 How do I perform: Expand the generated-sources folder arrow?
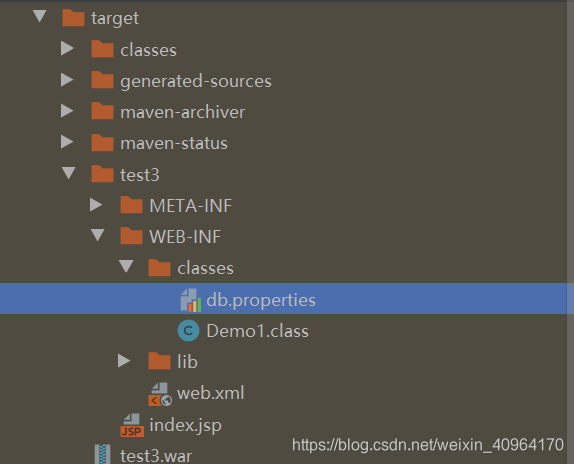pos(67,79)
